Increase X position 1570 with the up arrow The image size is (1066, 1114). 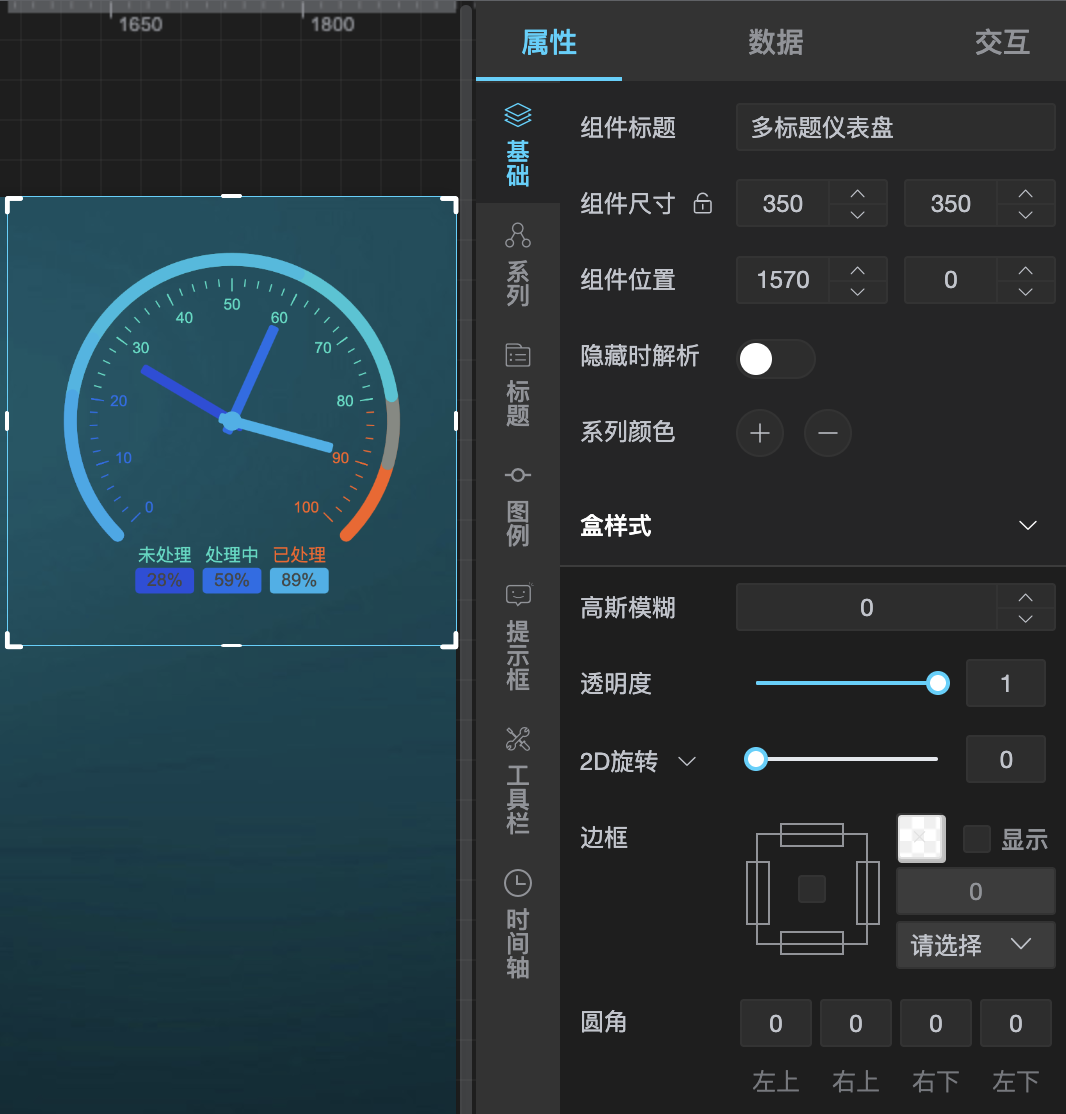coord(858,270)
